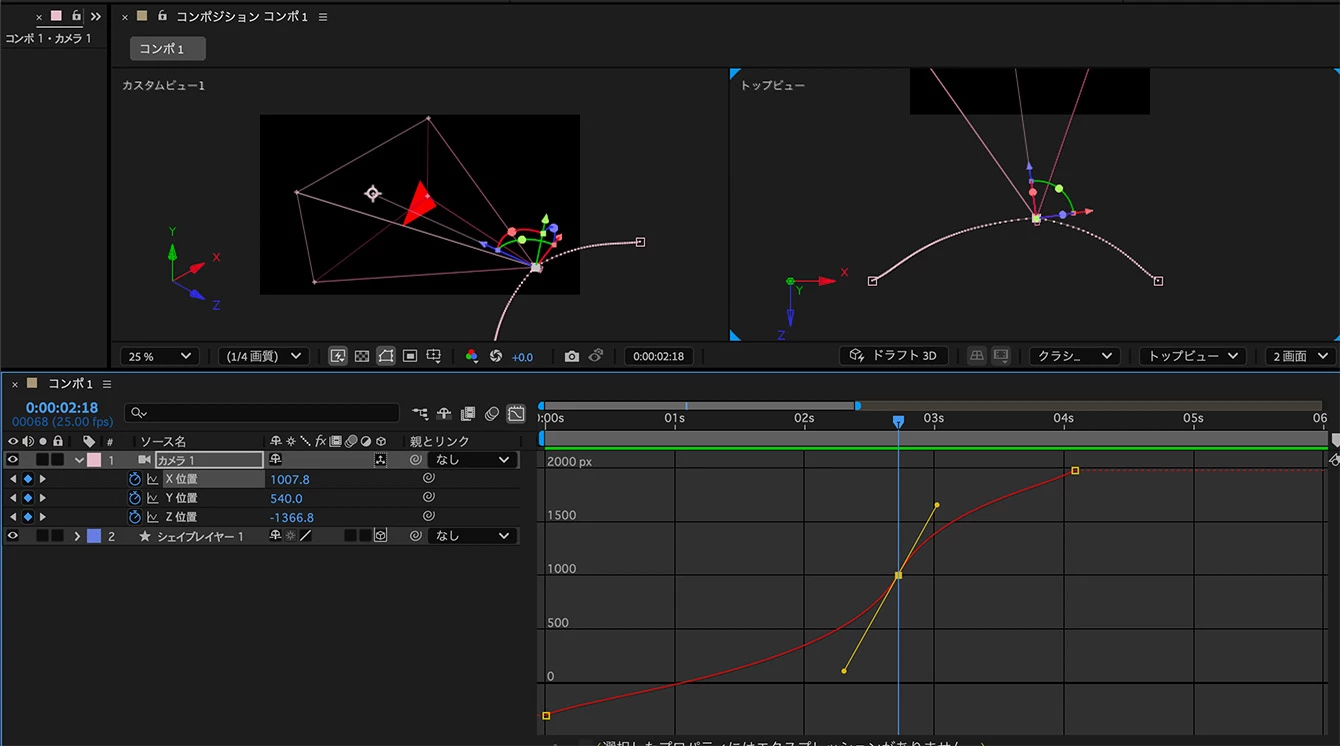Toggle the graph editor icon
Image resolution: width=1340 pixels, height=746 pixels.
pos(516,413)
